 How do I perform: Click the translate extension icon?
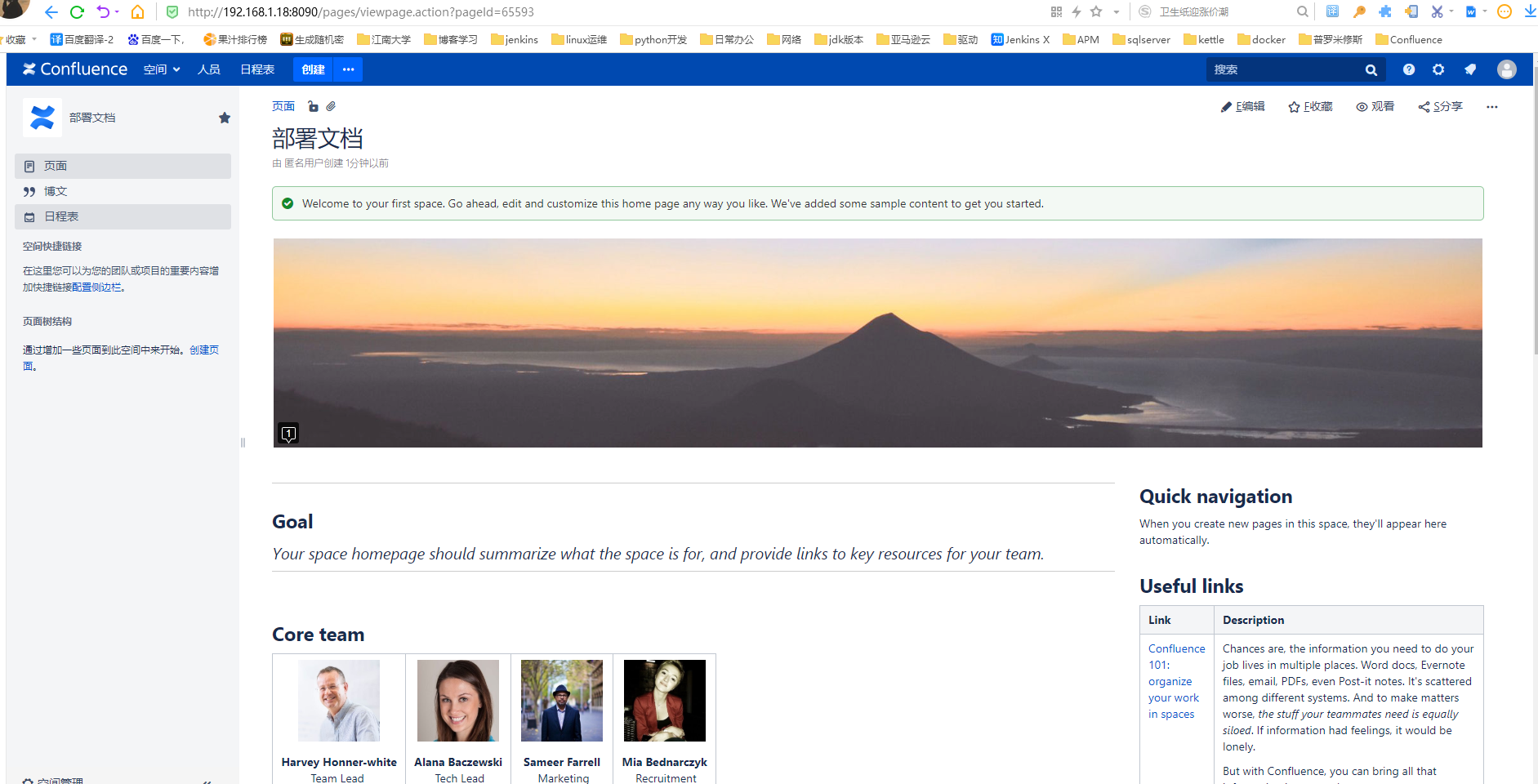coord(1332,11)
